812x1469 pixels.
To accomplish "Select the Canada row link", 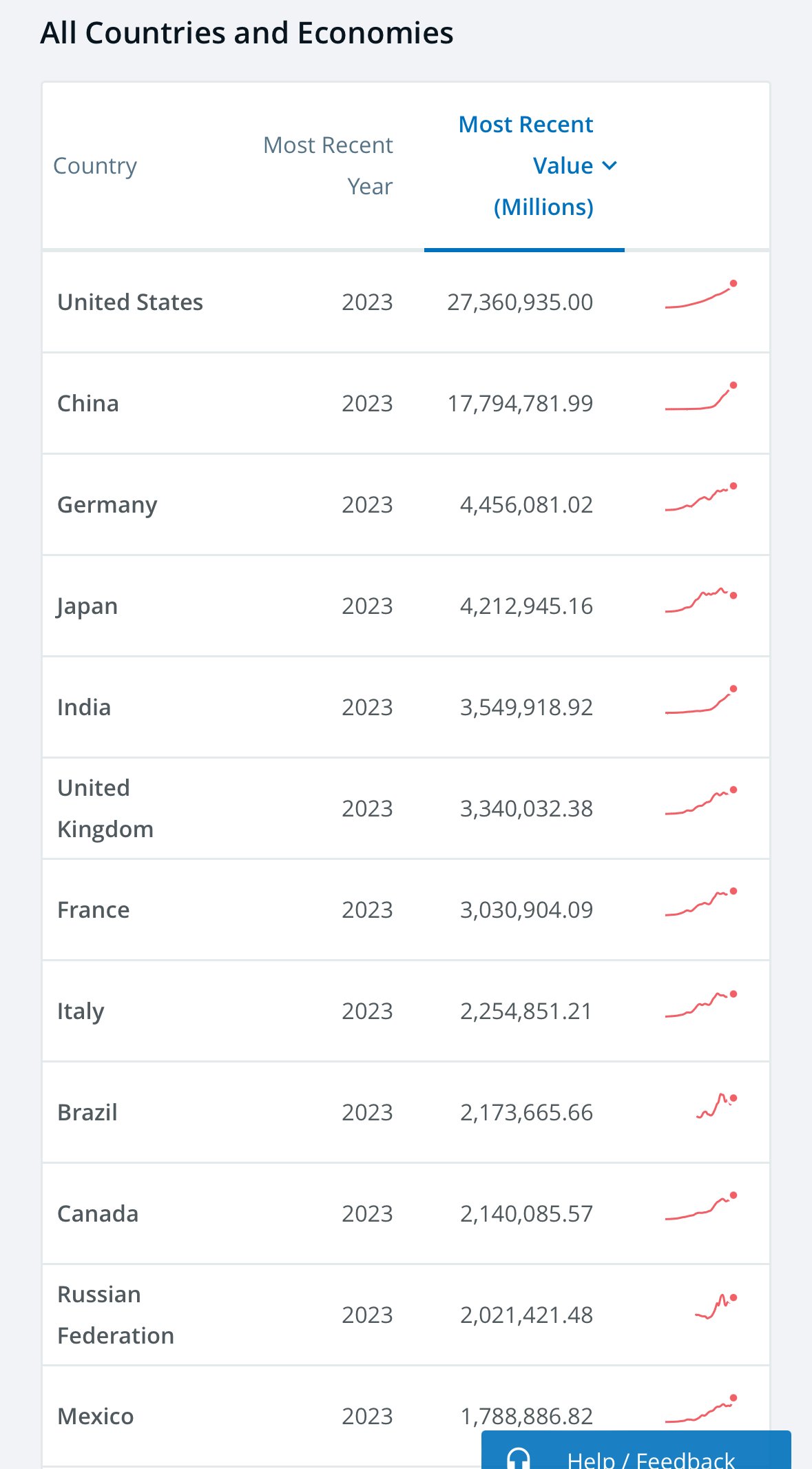I will click(98, 1214).
